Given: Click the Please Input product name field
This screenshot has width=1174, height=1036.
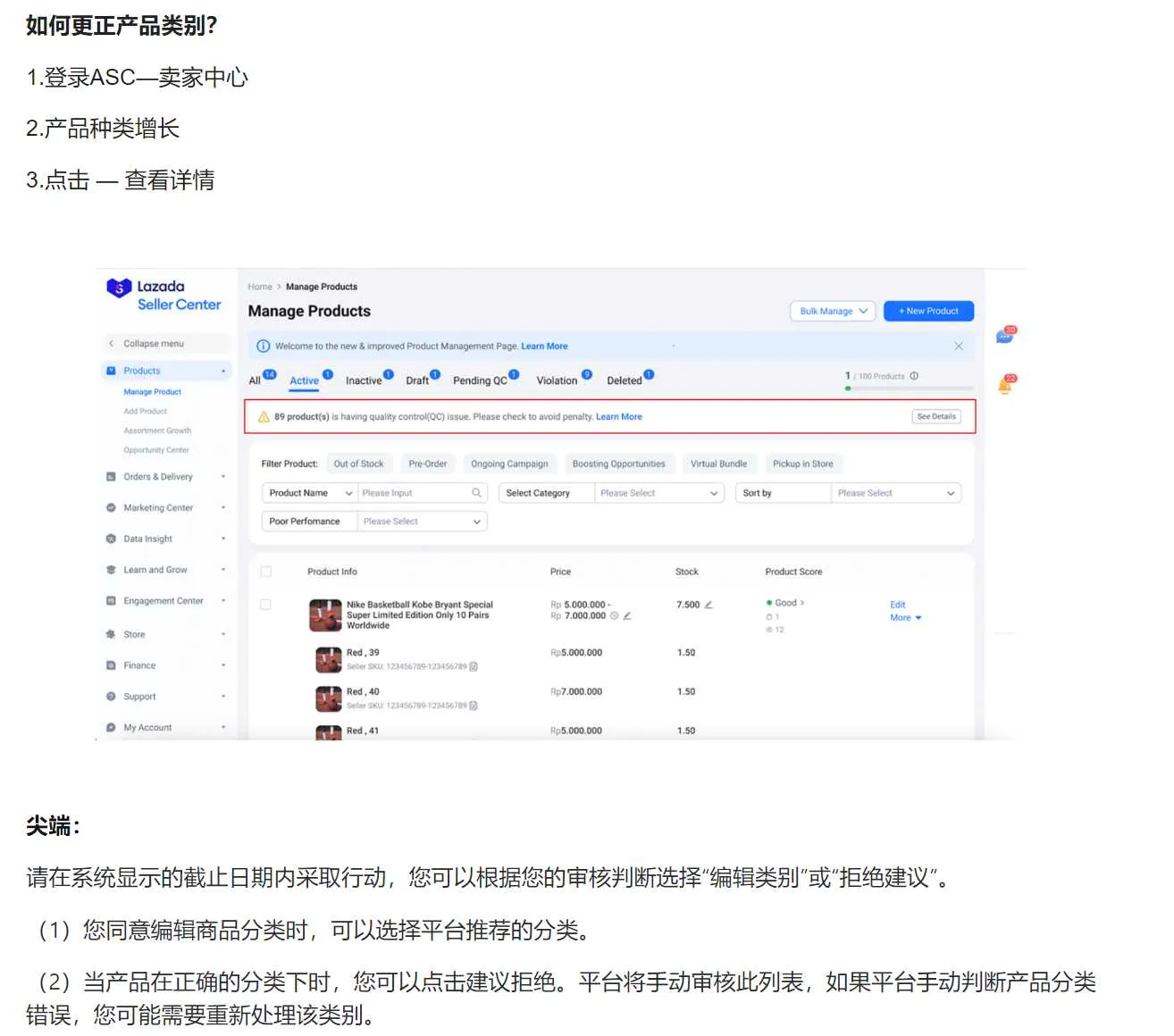Looking at the screenshot, I should click(x=415, y=492).
